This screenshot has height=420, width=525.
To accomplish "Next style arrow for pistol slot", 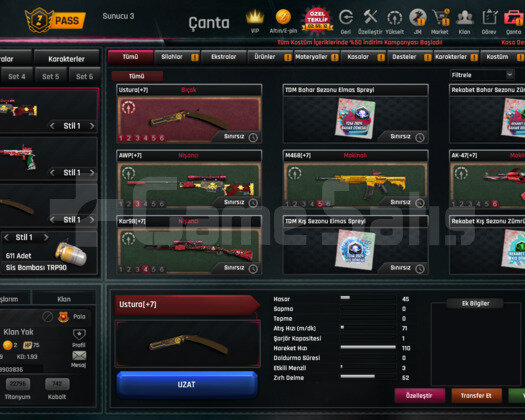I will [92, 172].
